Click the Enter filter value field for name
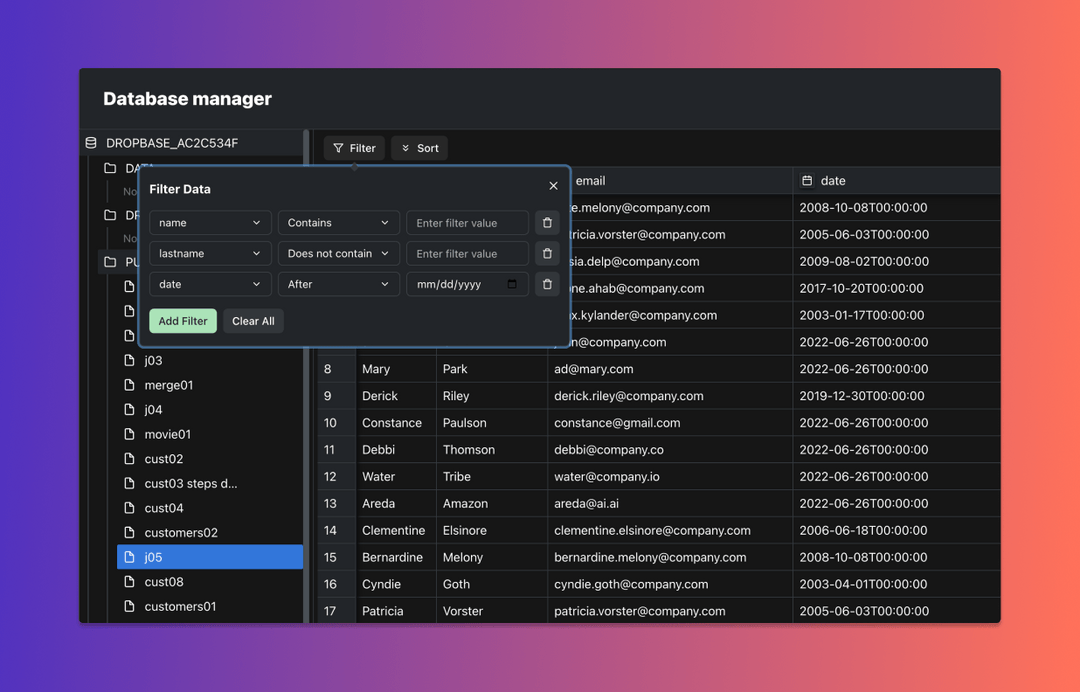The image size is (1080, 692). (467, 222)
